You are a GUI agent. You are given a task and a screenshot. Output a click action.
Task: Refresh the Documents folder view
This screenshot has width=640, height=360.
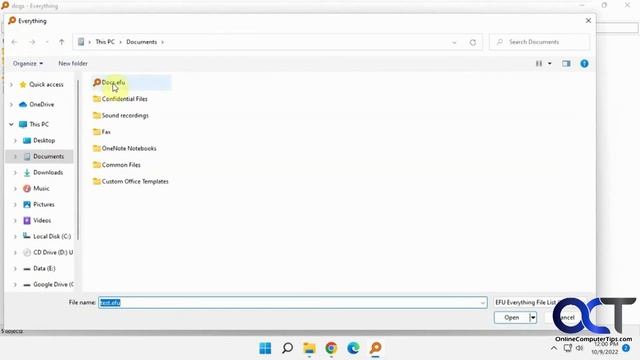click(x=473, y=42)
